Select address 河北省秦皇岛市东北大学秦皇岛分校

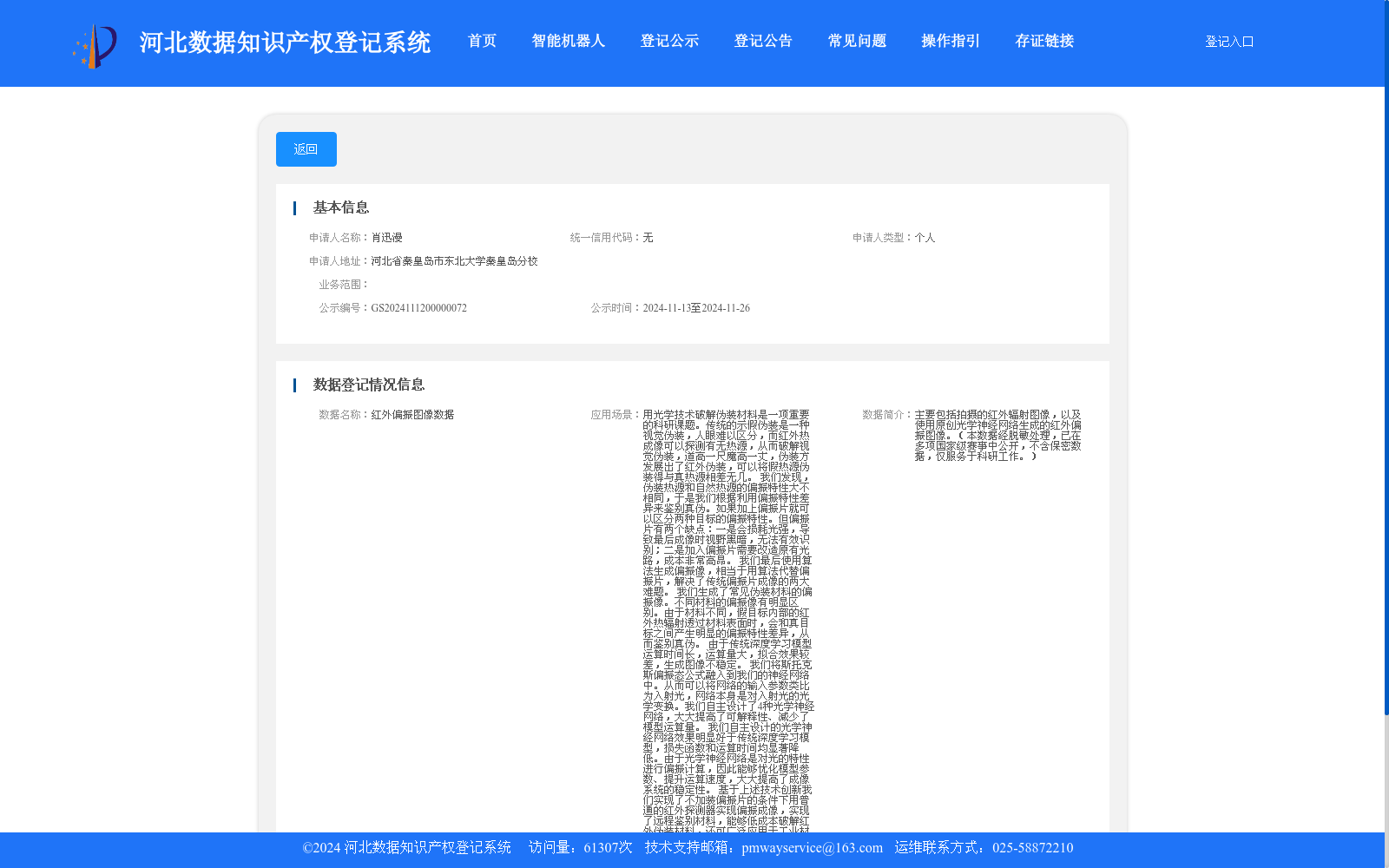click(x=454, y=261)
